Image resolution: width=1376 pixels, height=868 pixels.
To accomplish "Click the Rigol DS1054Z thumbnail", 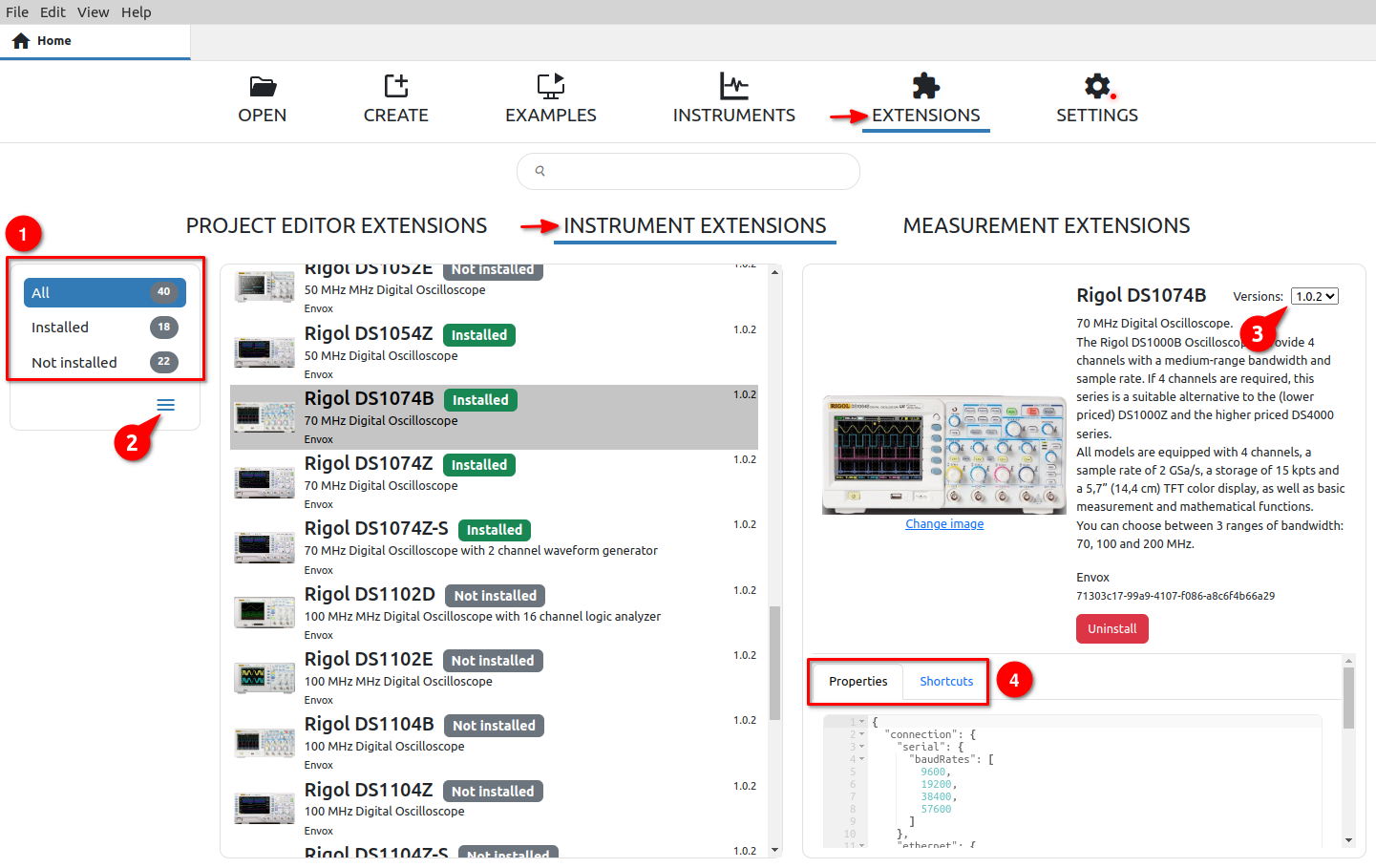I will pyautogui.click(x=265, y=351).
